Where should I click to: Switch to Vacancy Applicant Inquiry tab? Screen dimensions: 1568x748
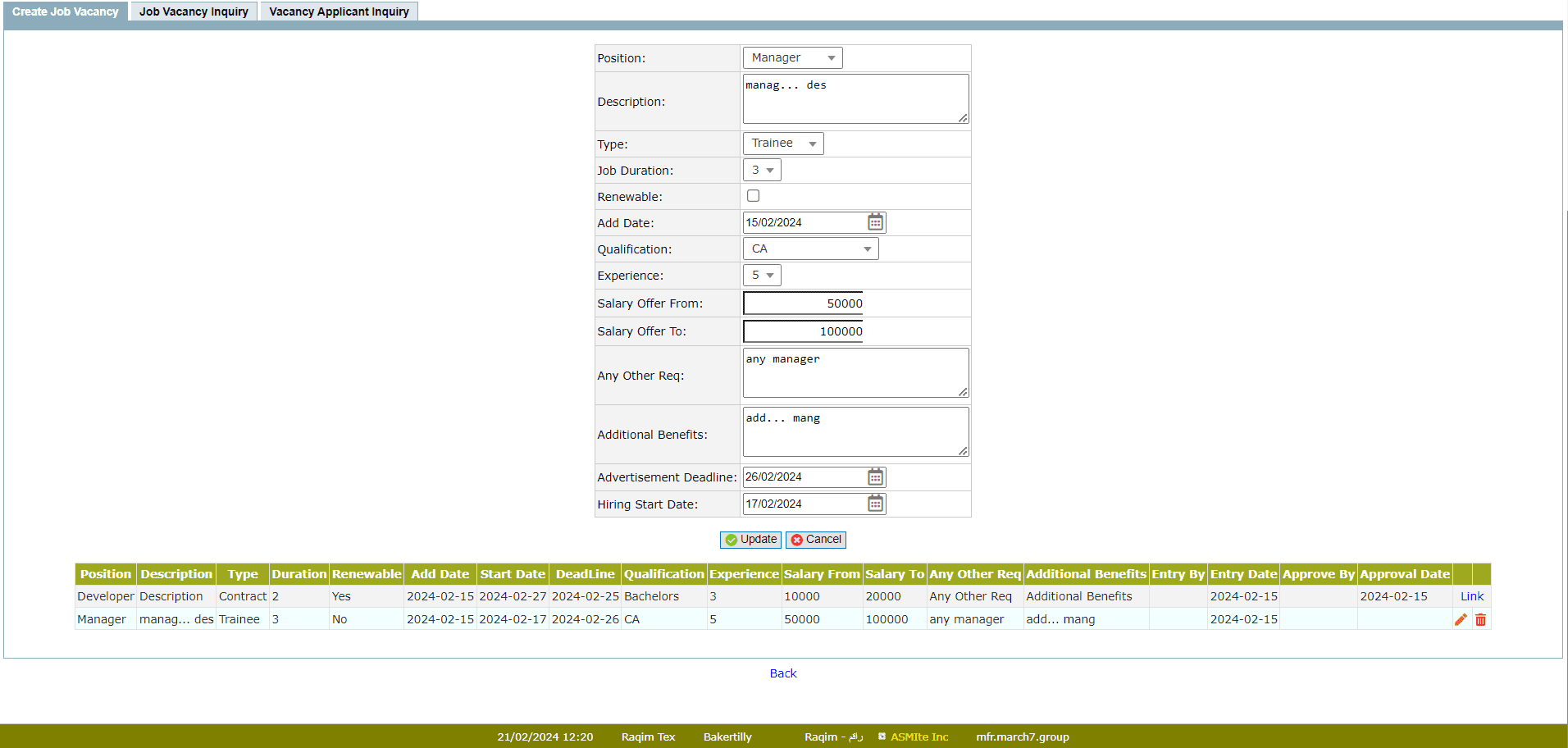point(339,11)
